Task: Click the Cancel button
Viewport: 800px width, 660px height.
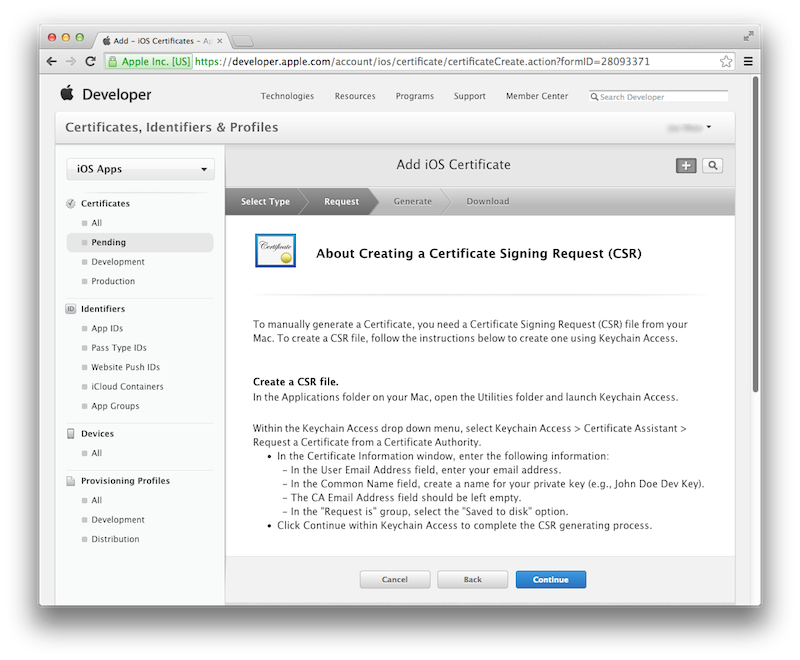Action: 395,579
